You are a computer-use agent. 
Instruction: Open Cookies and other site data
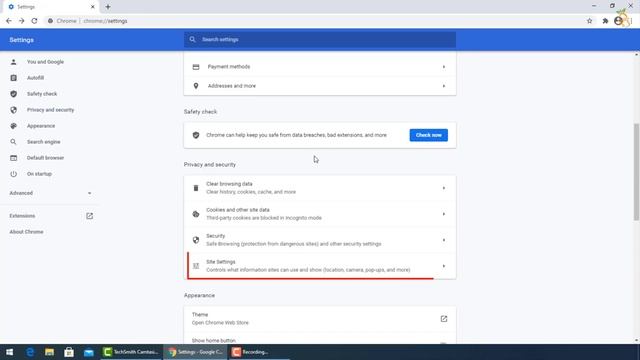320,214
